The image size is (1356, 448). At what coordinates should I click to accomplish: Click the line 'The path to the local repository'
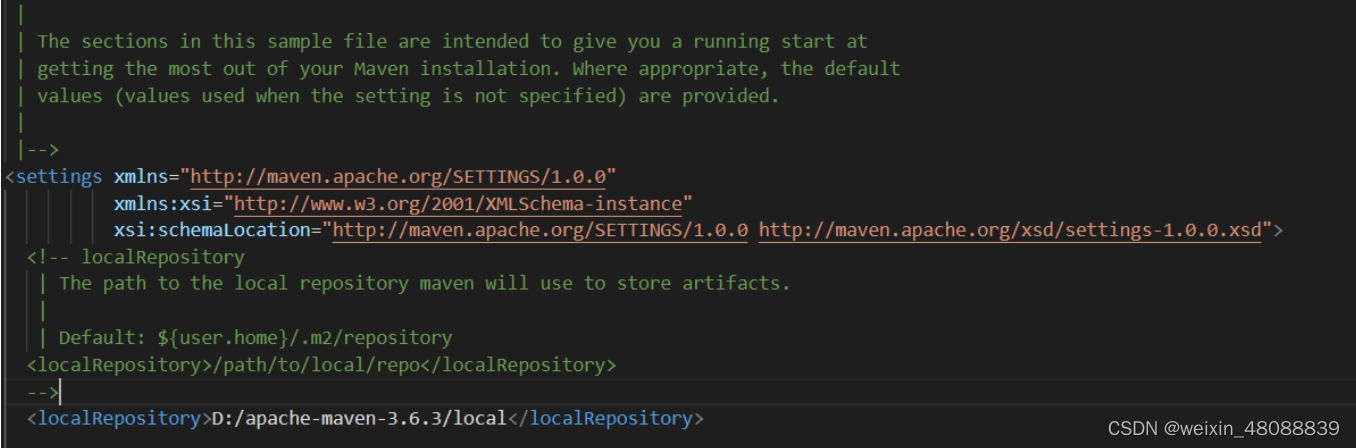[x=424, y=283]
